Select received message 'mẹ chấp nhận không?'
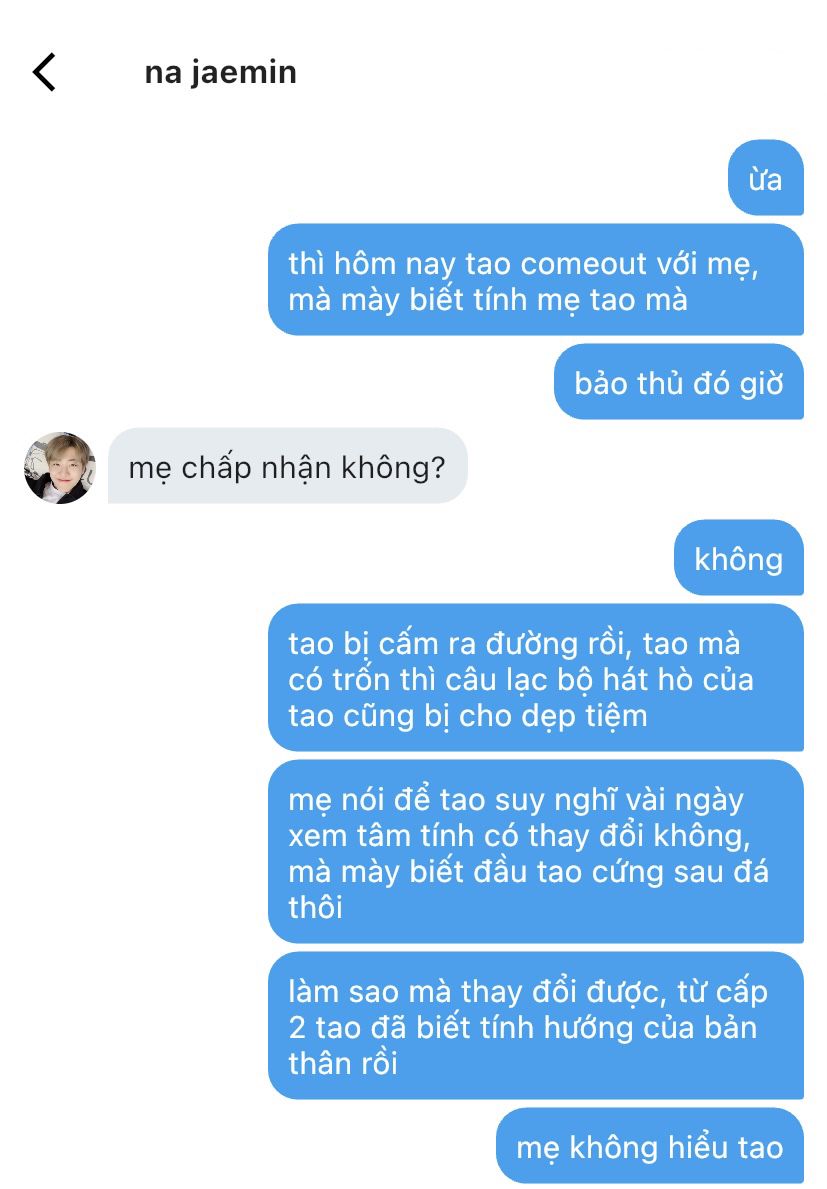The width and height of the screenshot is (827, 1189). coord(287,466)
